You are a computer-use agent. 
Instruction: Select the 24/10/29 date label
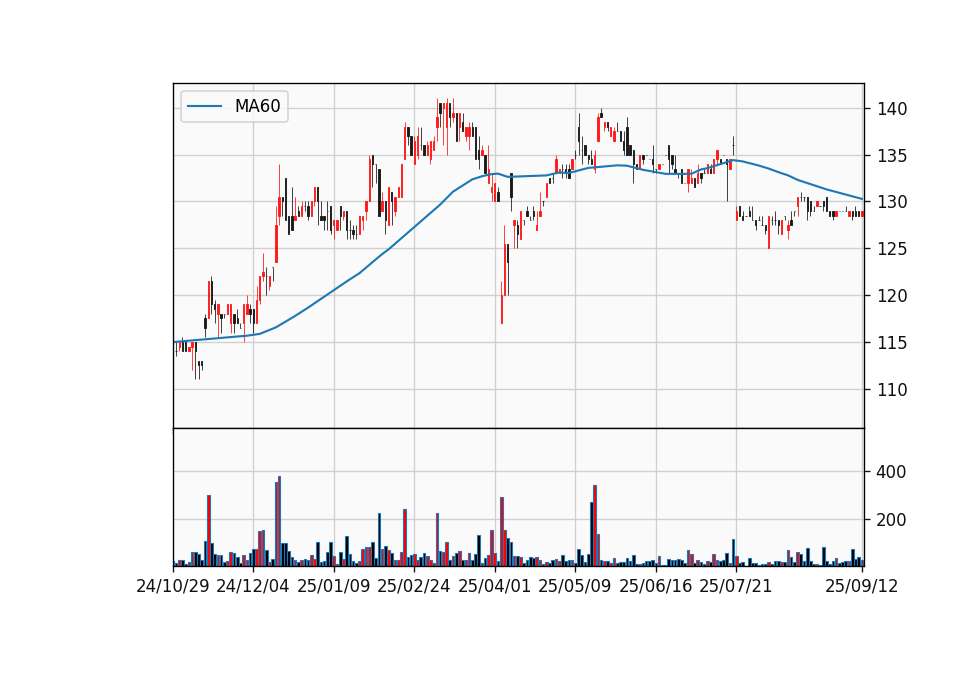pyautogui.click(x=173, y=587)
